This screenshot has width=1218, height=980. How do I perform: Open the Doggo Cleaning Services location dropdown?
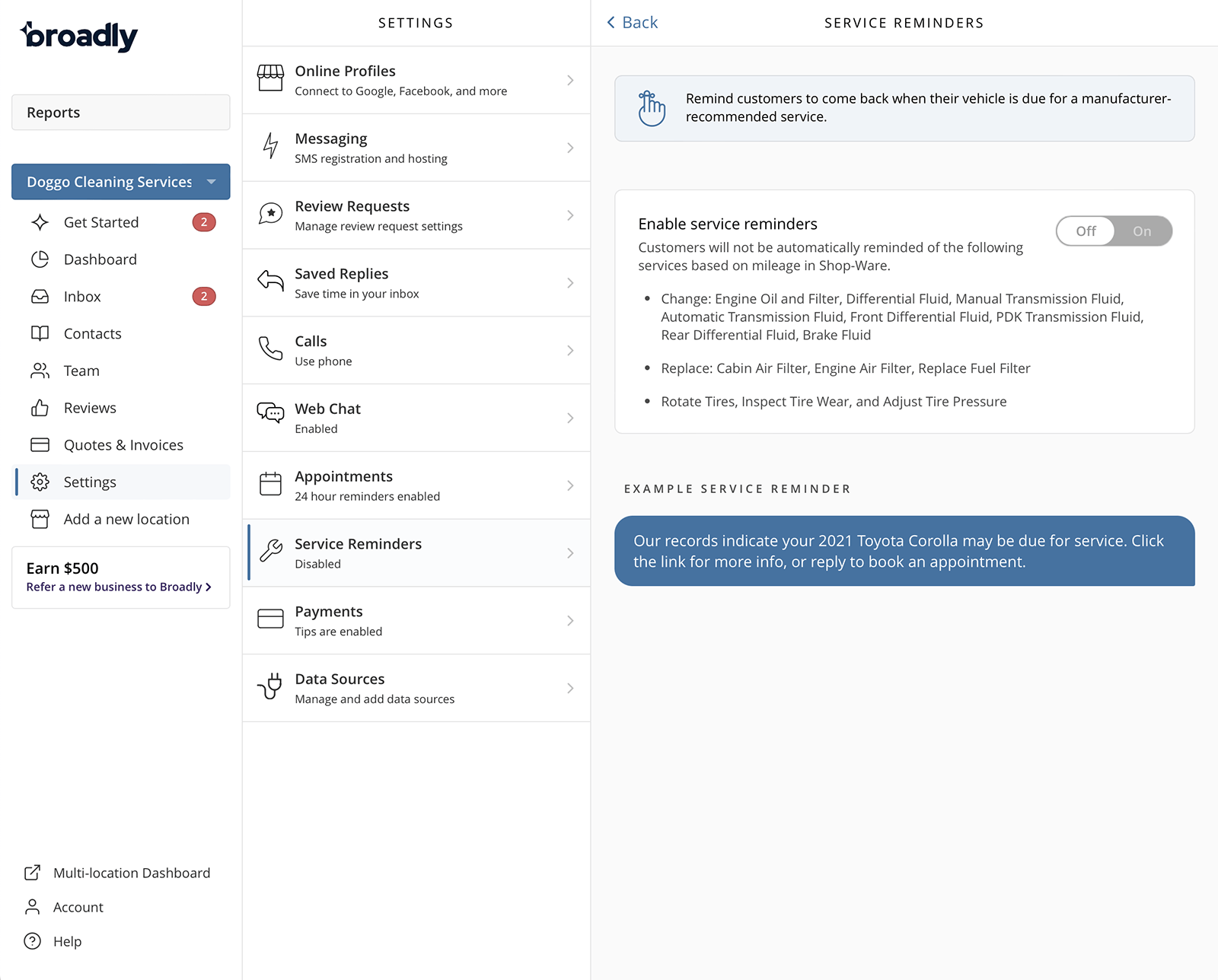(121, 182)
